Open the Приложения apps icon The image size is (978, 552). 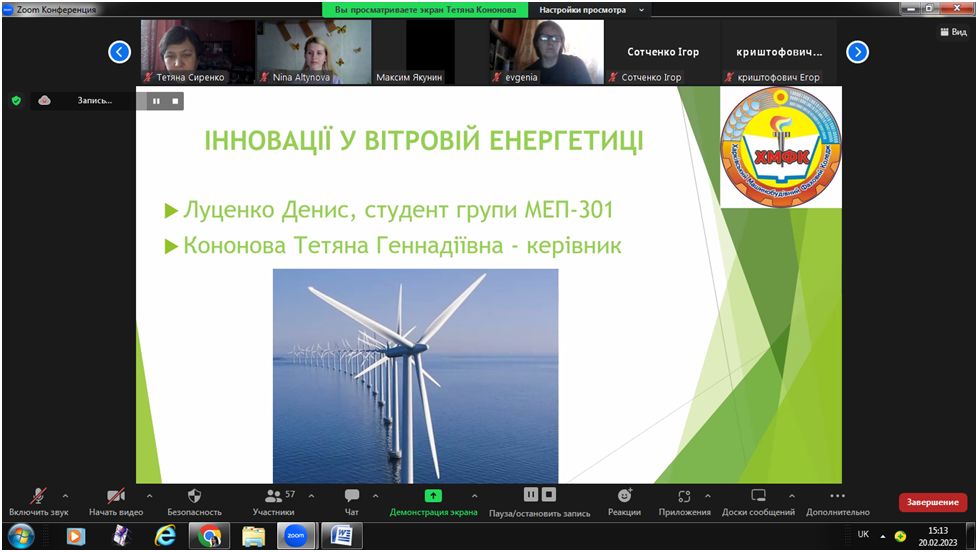684,496
